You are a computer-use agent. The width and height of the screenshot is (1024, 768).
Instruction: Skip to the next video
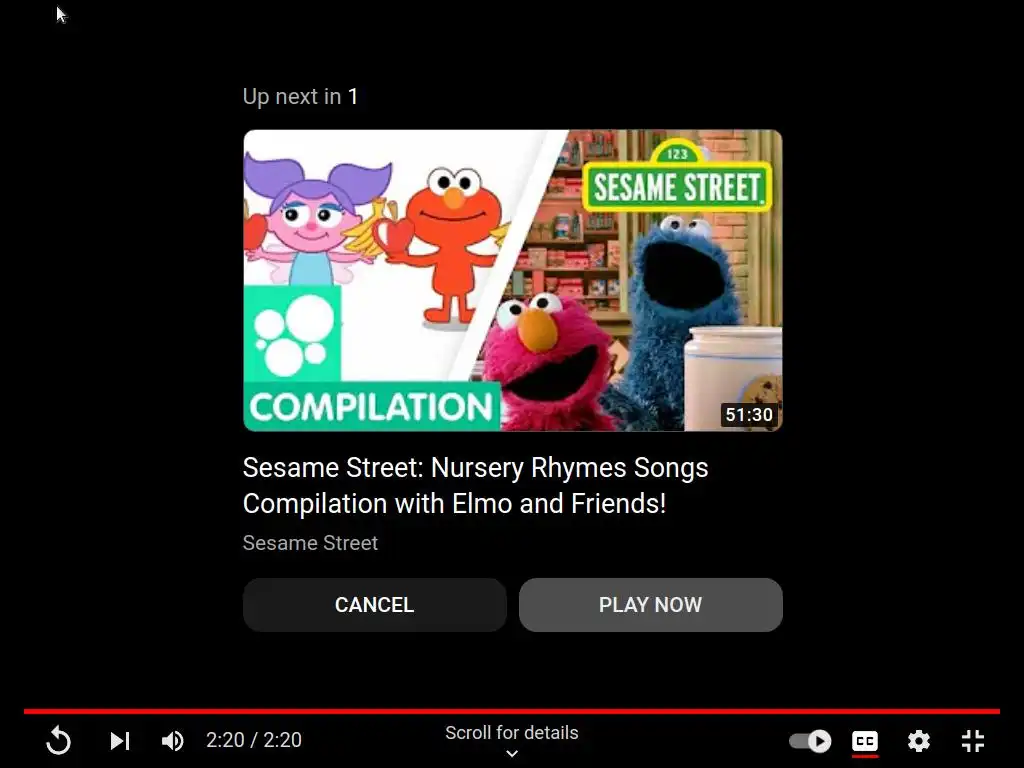(120, 741)
